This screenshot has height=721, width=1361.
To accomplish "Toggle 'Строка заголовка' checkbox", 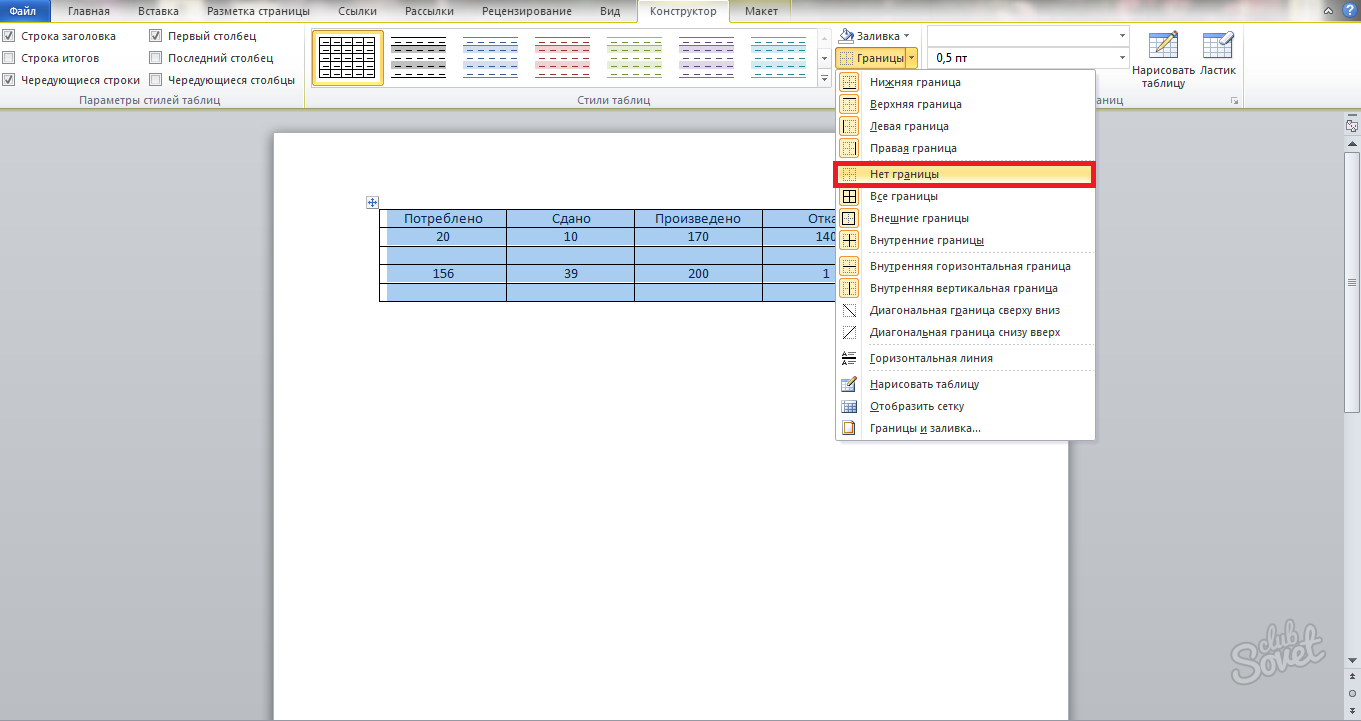I will 9,36.
